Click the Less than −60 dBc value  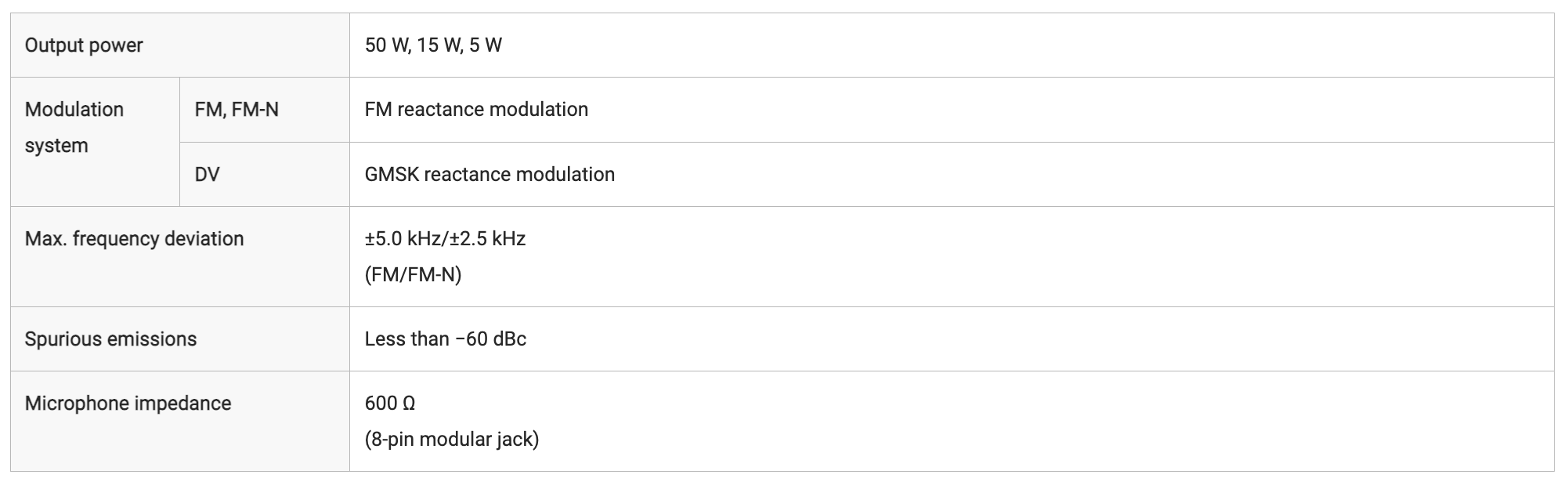click(x=445, y=339)
